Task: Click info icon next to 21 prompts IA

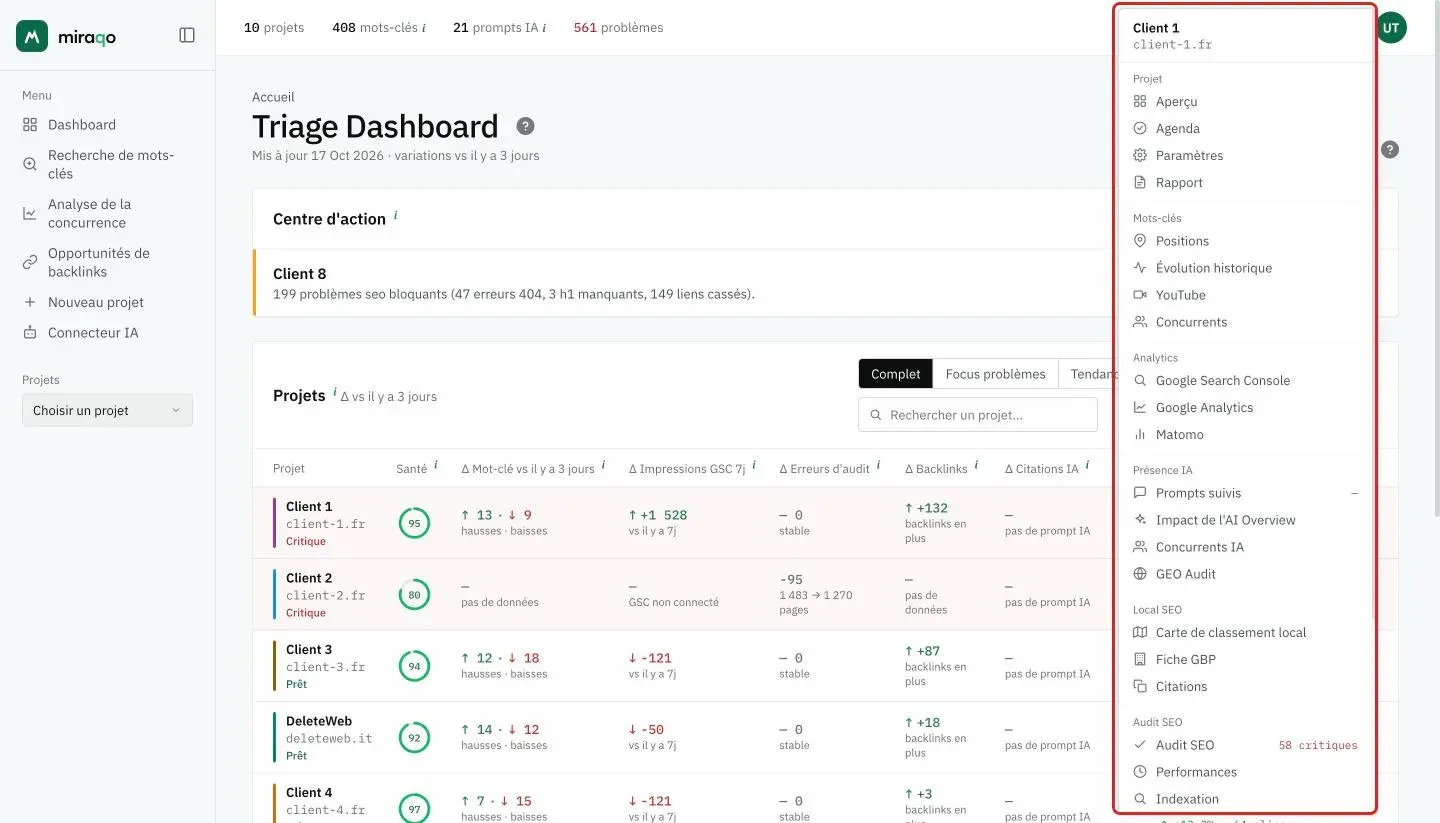Action: [x=543, y=28]
